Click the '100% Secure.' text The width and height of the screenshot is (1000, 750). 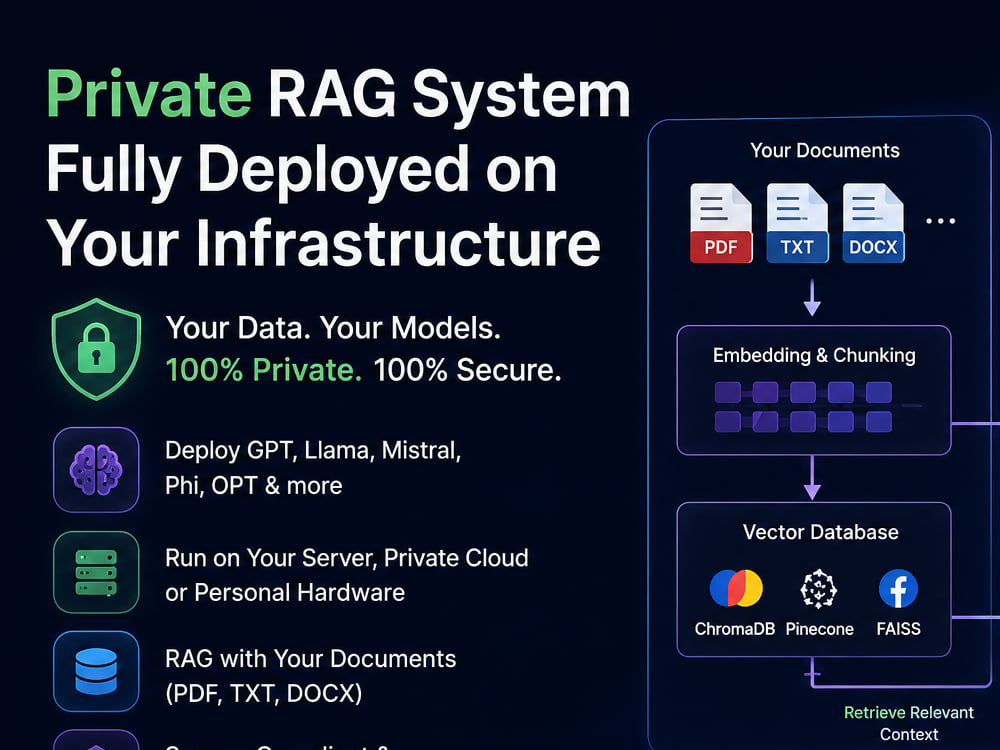[467, 370]
